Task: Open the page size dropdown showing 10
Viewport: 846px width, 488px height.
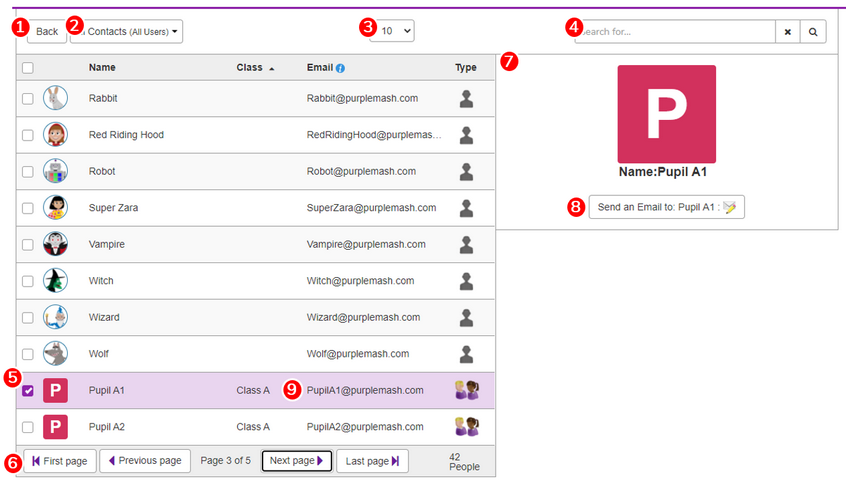Action: (x=392, y=32)
